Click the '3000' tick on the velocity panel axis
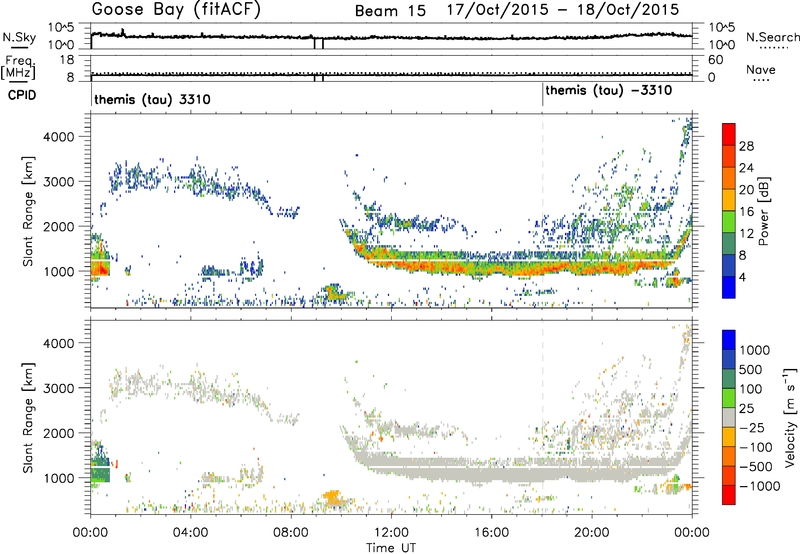Image resolution: width=800 pixels, height=554 pixels. pos(58,388)
